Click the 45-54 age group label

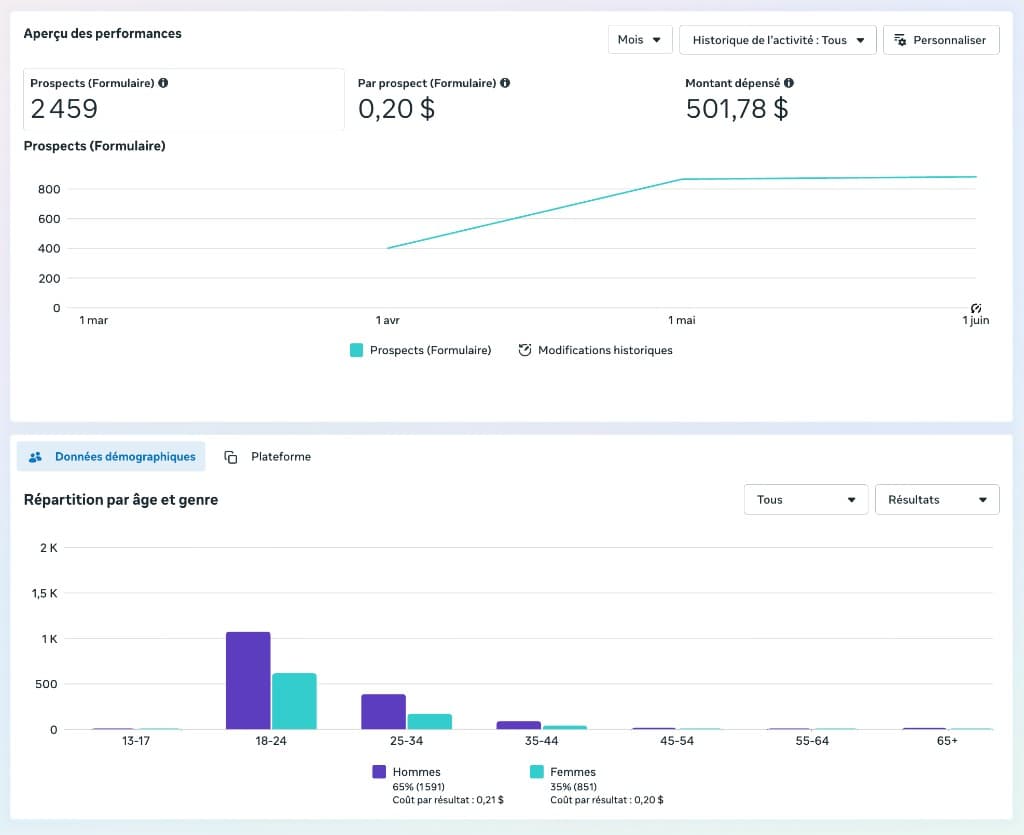pos(677,741)
